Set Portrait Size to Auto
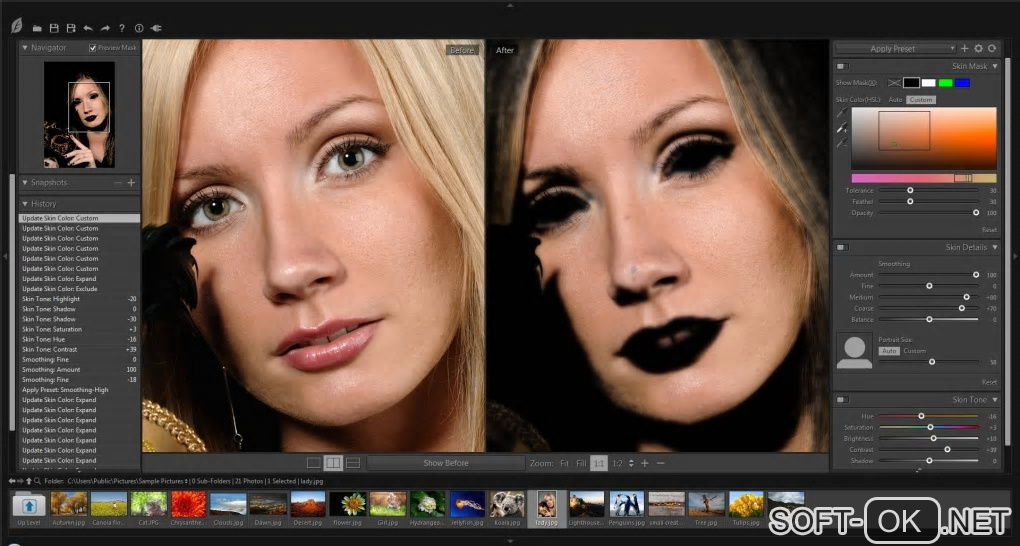The image size is (1020, 546). click(x=889, y=351)
